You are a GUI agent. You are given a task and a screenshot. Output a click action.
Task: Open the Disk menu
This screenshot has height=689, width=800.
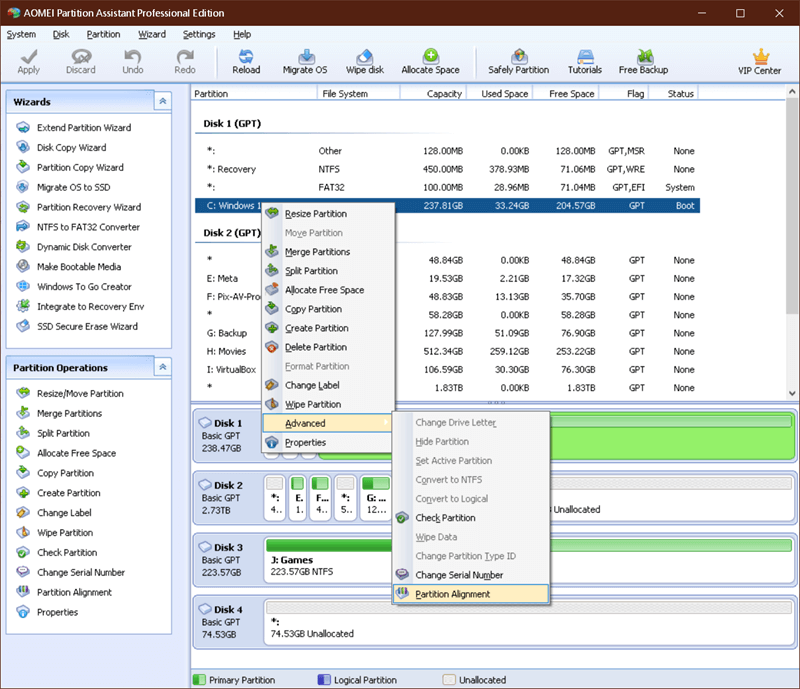(x=61, y=34)
